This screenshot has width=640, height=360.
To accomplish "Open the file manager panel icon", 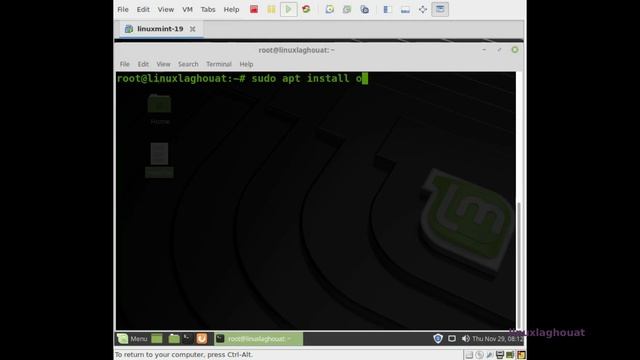I will [174, 338].
